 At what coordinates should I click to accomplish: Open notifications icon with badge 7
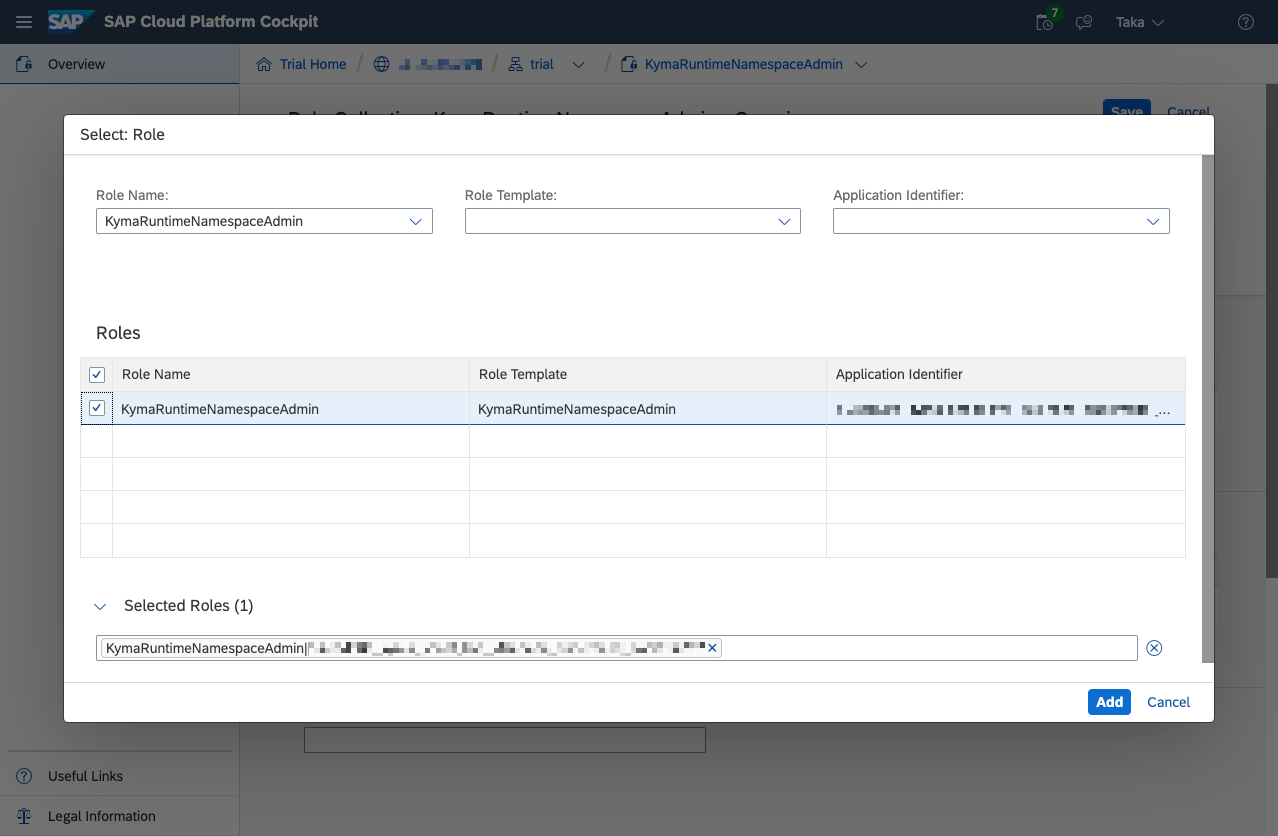click(1046, 21)
